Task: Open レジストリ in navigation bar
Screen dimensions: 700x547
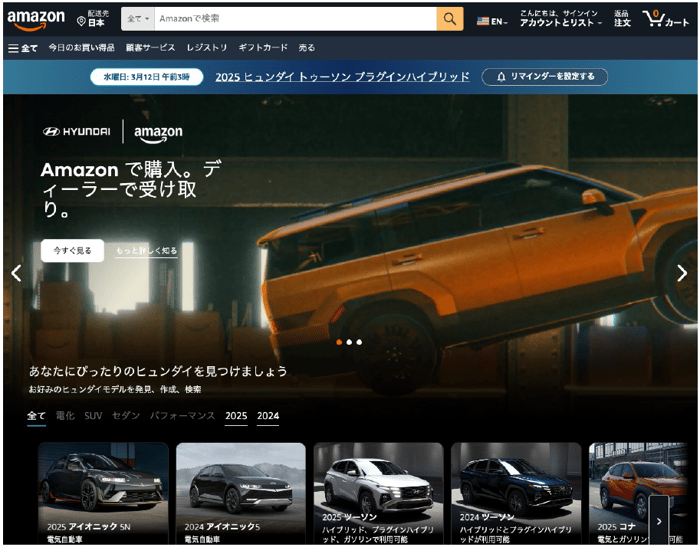Action: pos(207,47)
